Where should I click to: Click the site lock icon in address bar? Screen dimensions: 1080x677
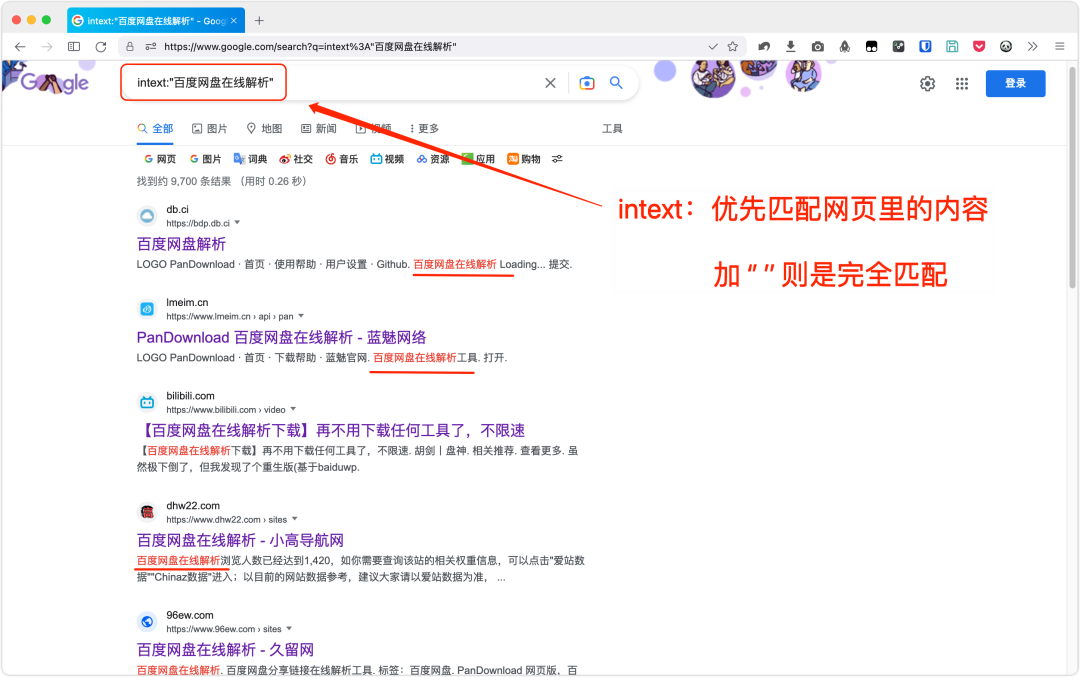[129, 47]
